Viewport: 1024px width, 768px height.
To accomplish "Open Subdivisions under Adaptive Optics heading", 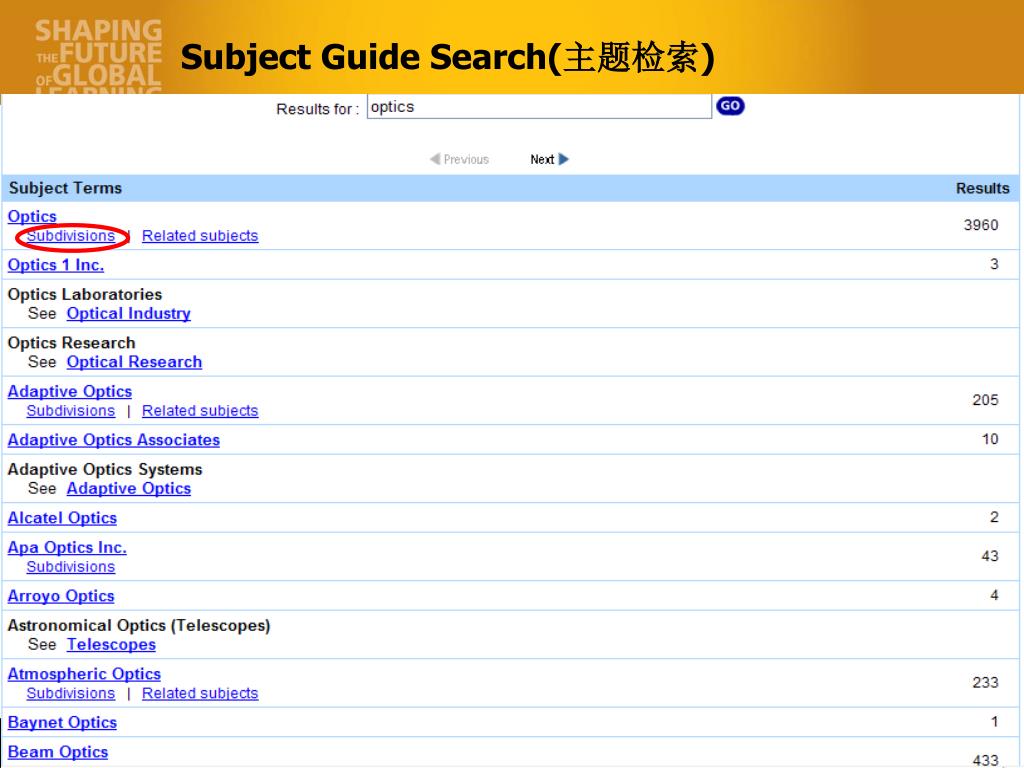I will pyautogui.click(x=71, y=411).
